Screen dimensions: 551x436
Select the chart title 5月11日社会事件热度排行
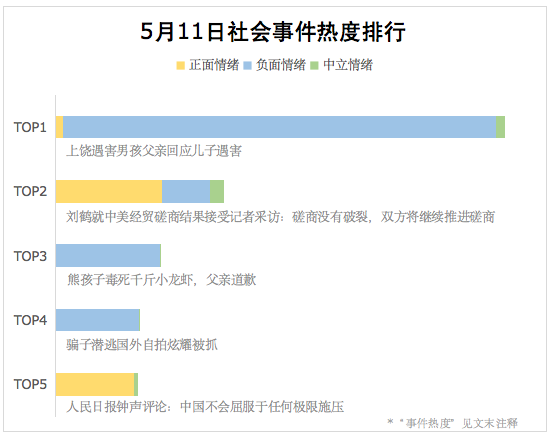tap(273, 32)
